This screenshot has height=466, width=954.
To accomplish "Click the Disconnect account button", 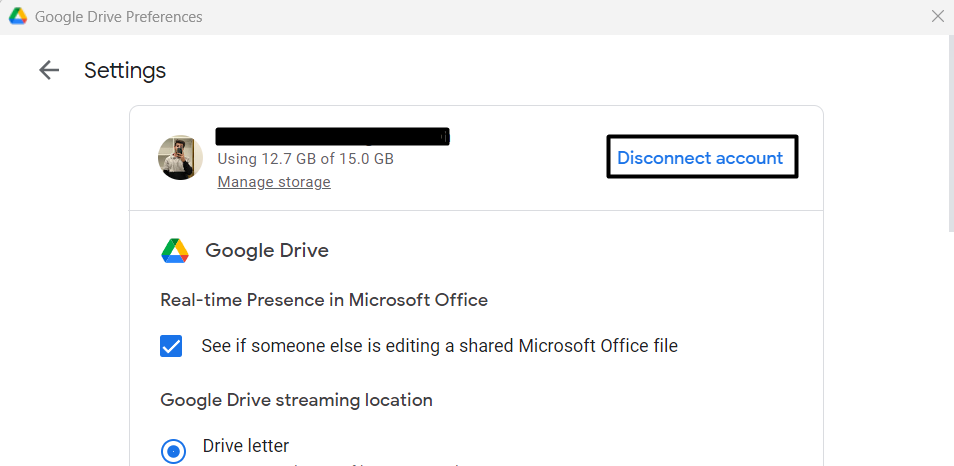I will pos(700,158).
